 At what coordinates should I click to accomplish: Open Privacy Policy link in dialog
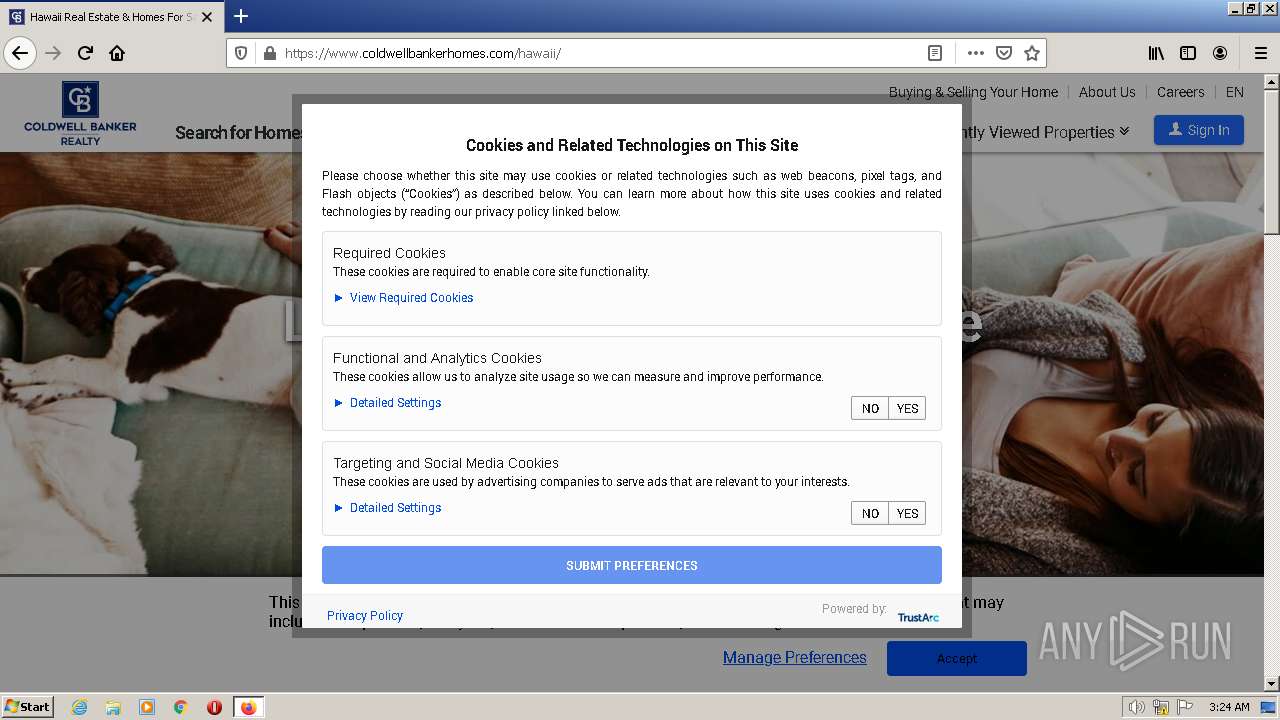(x=365, y=616)
